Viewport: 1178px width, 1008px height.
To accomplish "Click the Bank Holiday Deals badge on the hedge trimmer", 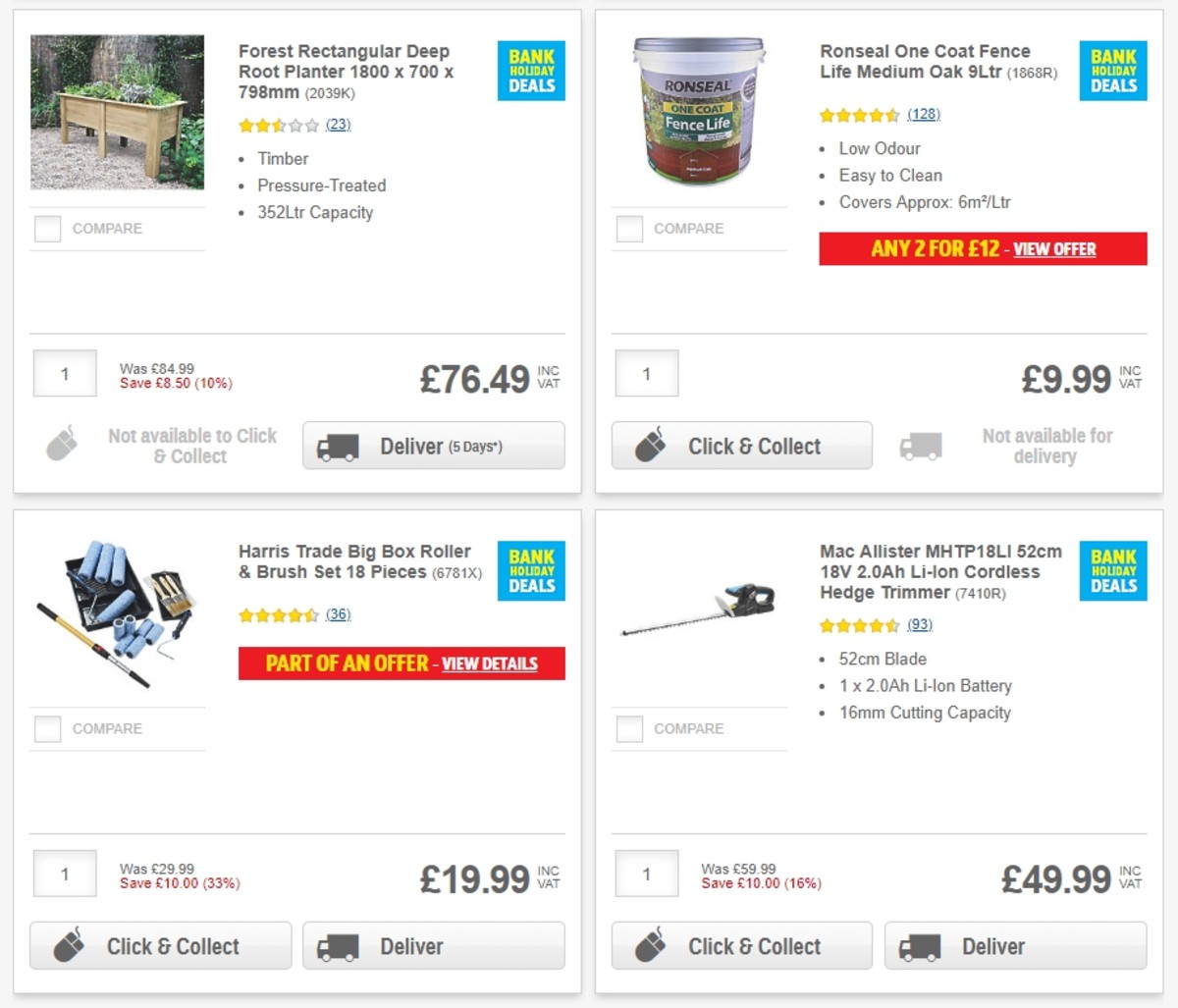I will (1113, 572).
